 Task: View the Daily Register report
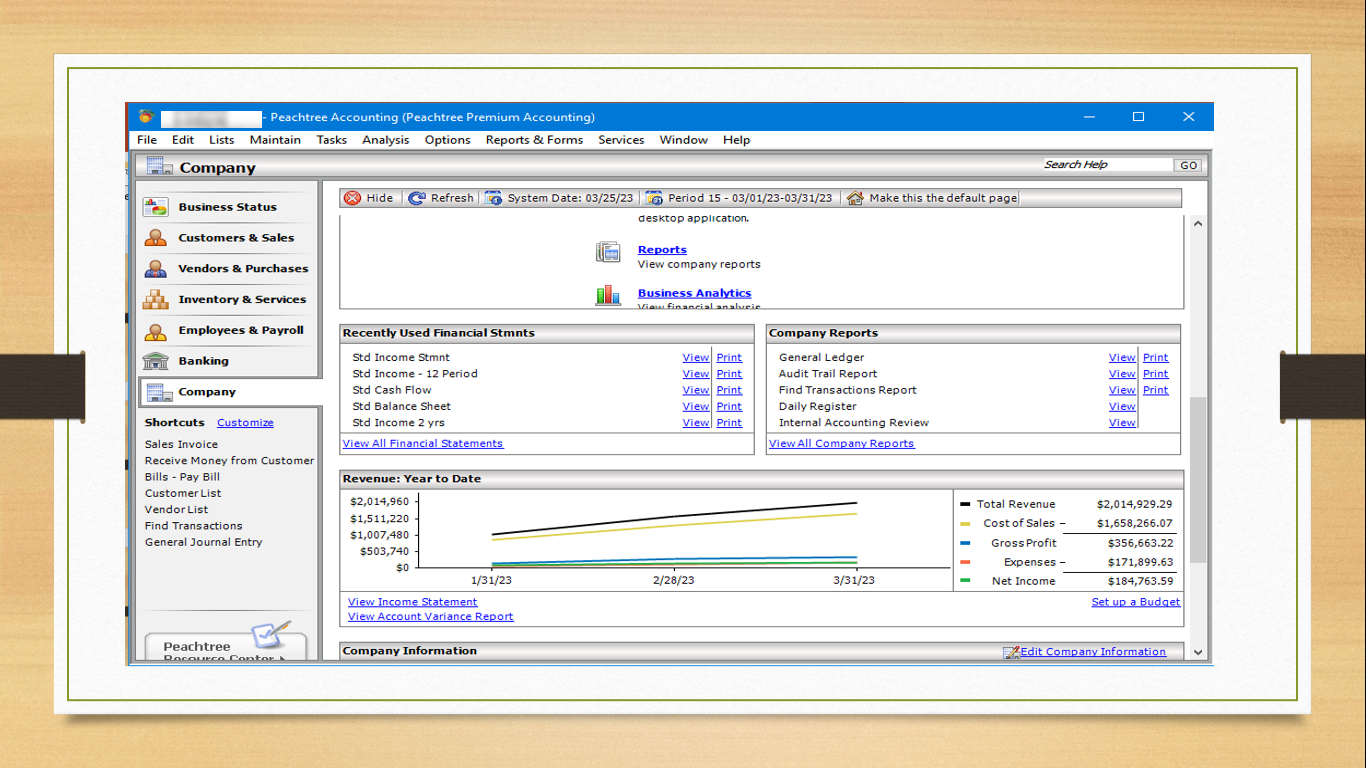pyautogui.click(x=1122, y=407)
